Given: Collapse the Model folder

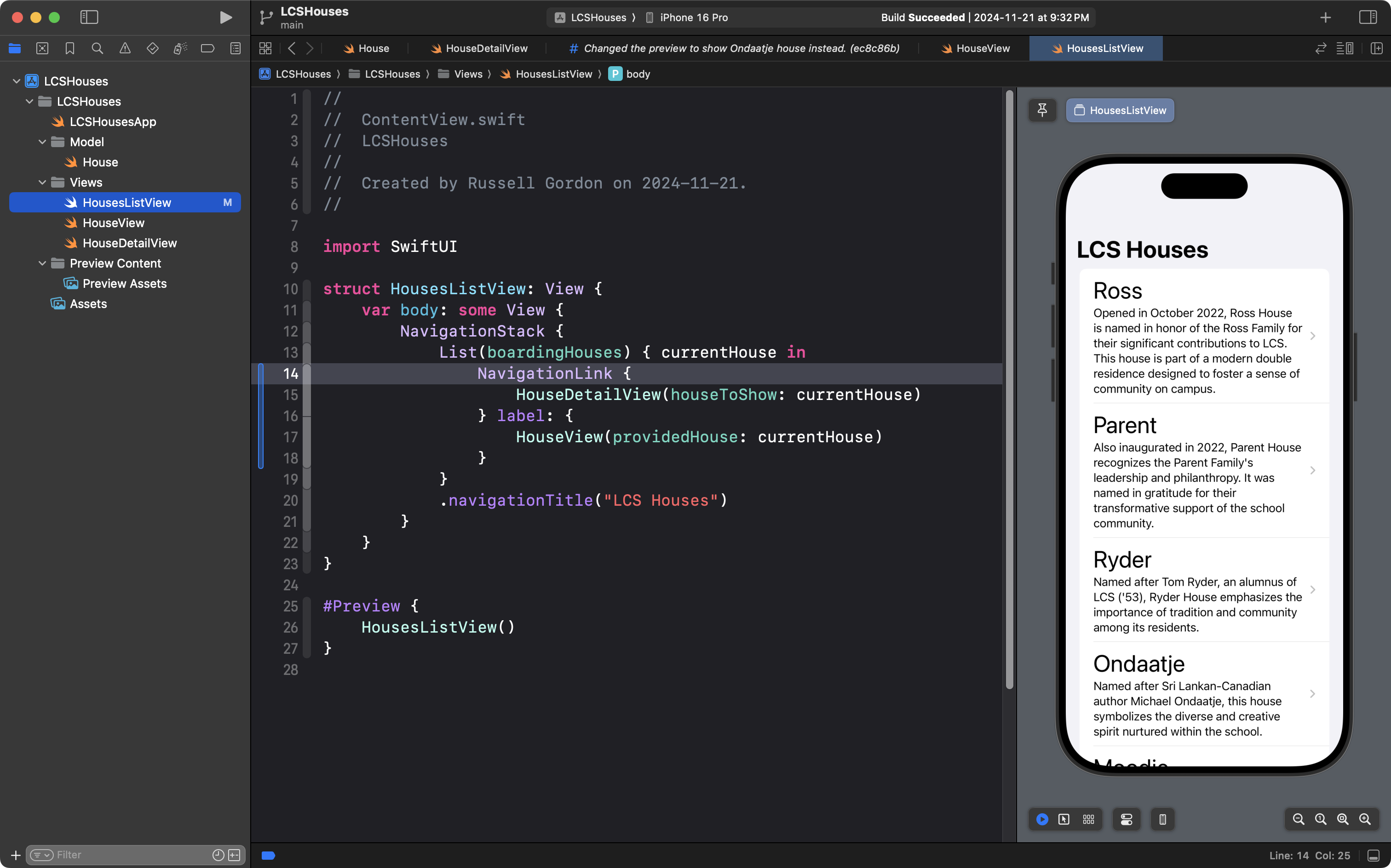Looking at the screenshot, I should click(x=42, y=142).
